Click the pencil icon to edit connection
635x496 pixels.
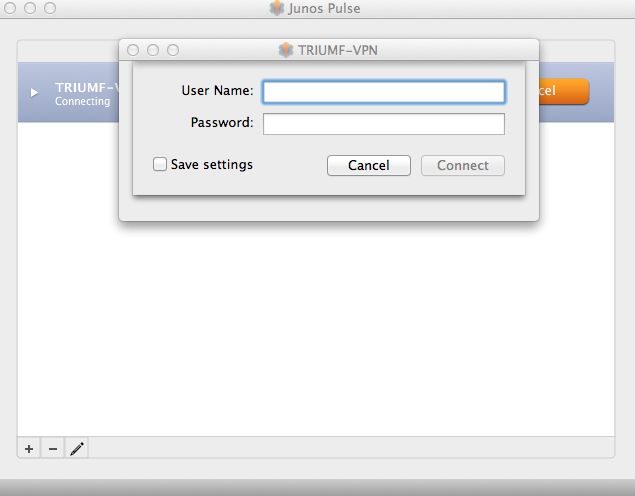coord(77,449)
